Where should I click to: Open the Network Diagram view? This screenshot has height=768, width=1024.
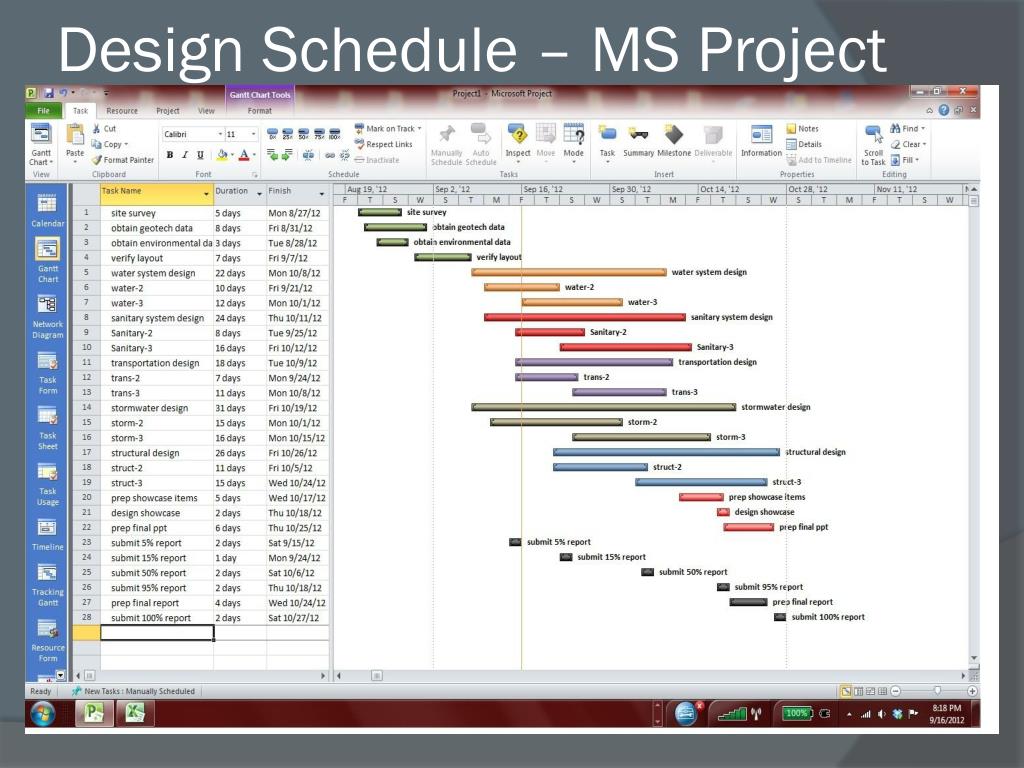click(47, 317)
